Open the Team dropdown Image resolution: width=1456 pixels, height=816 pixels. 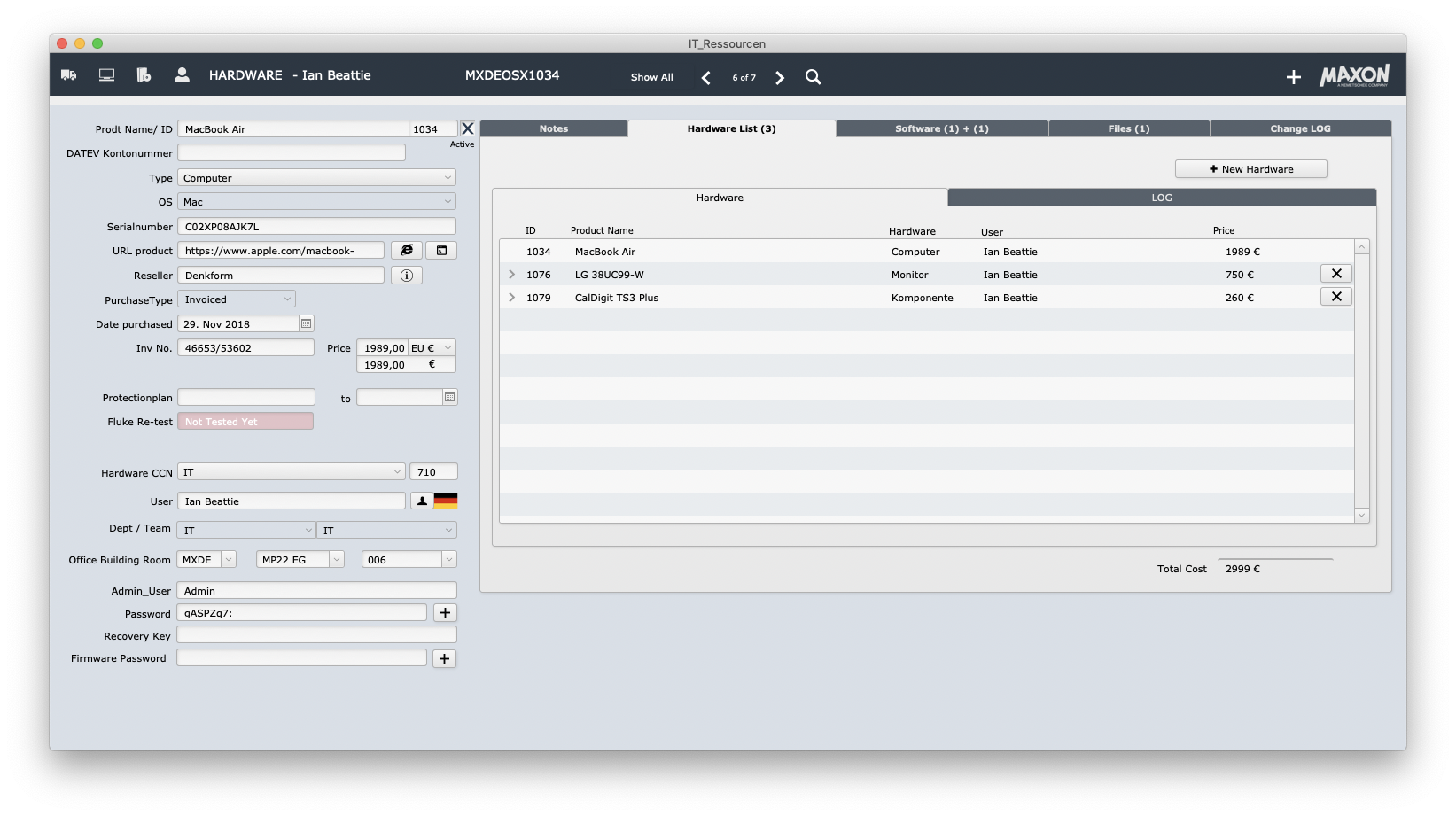point(387,530)
